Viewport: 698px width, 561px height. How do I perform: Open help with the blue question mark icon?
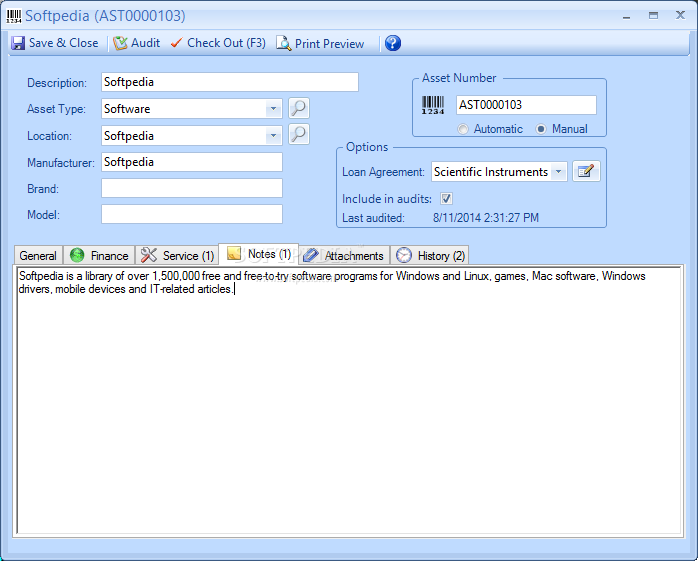[x=393, y=43]
